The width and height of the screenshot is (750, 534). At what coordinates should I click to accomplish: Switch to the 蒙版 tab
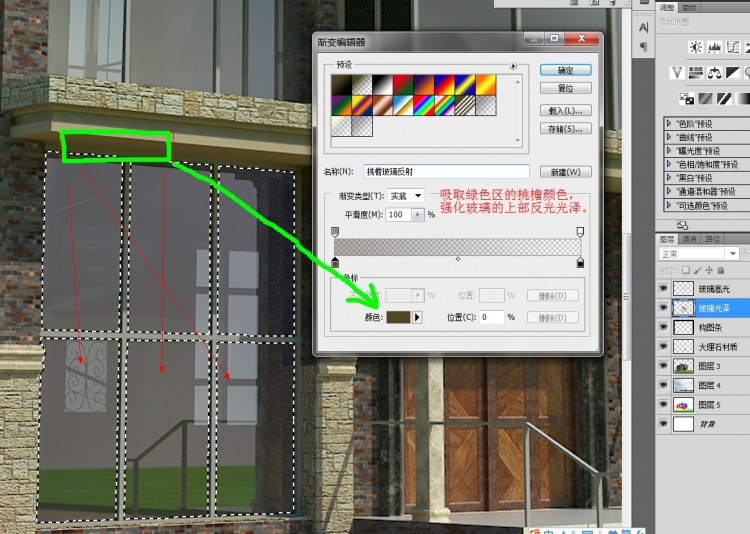tap(689, 8)
